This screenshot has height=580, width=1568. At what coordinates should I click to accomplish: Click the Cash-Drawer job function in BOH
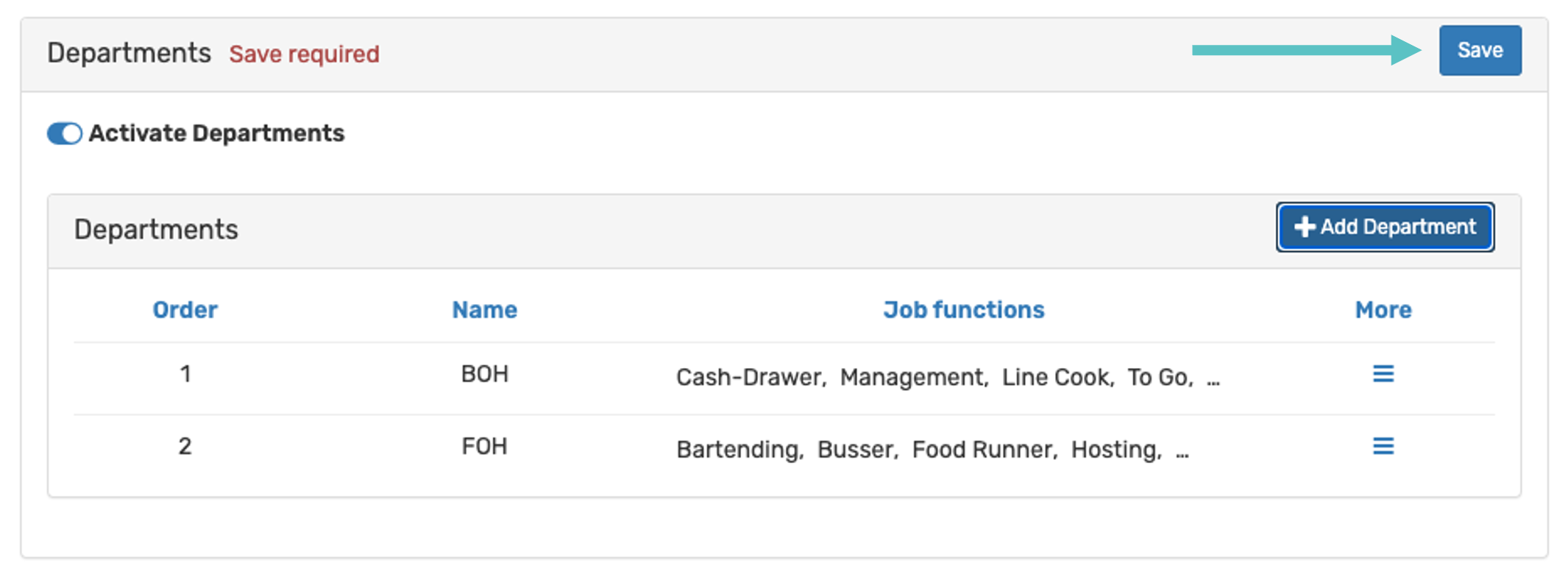749,378
